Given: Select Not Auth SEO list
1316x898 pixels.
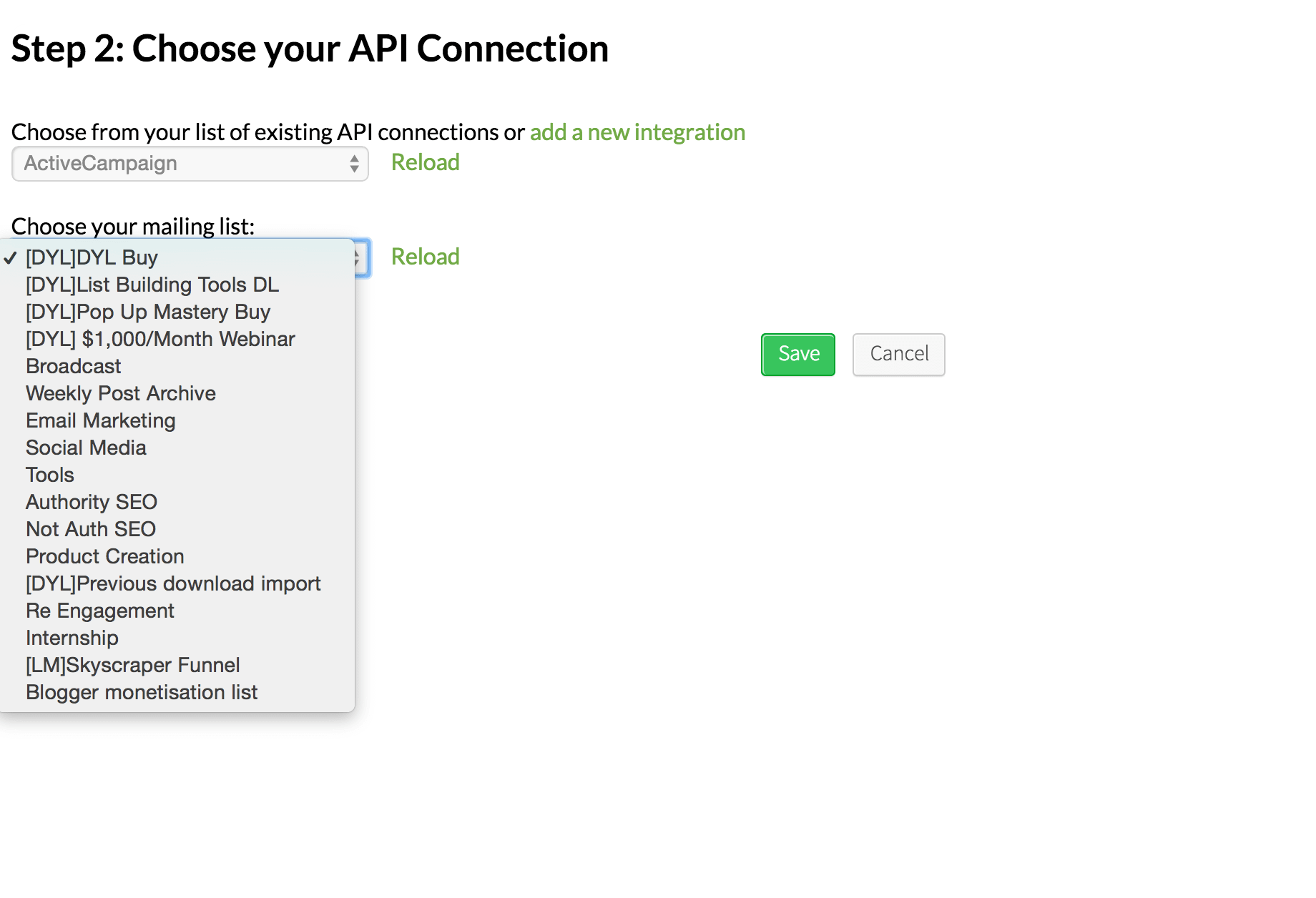Looking at the screenshot, I should 177,529.
